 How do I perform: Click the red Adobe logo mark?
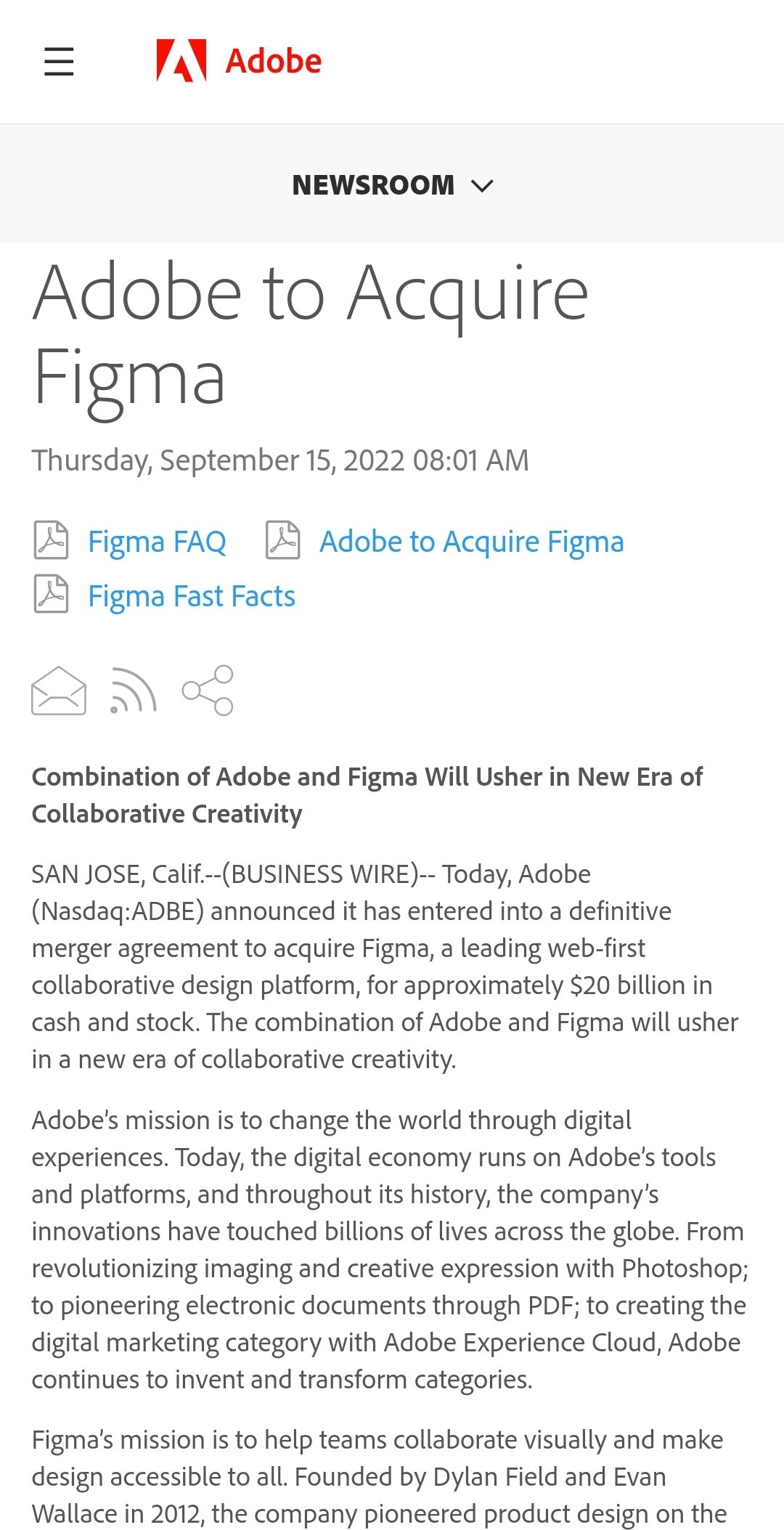point(181,60)
